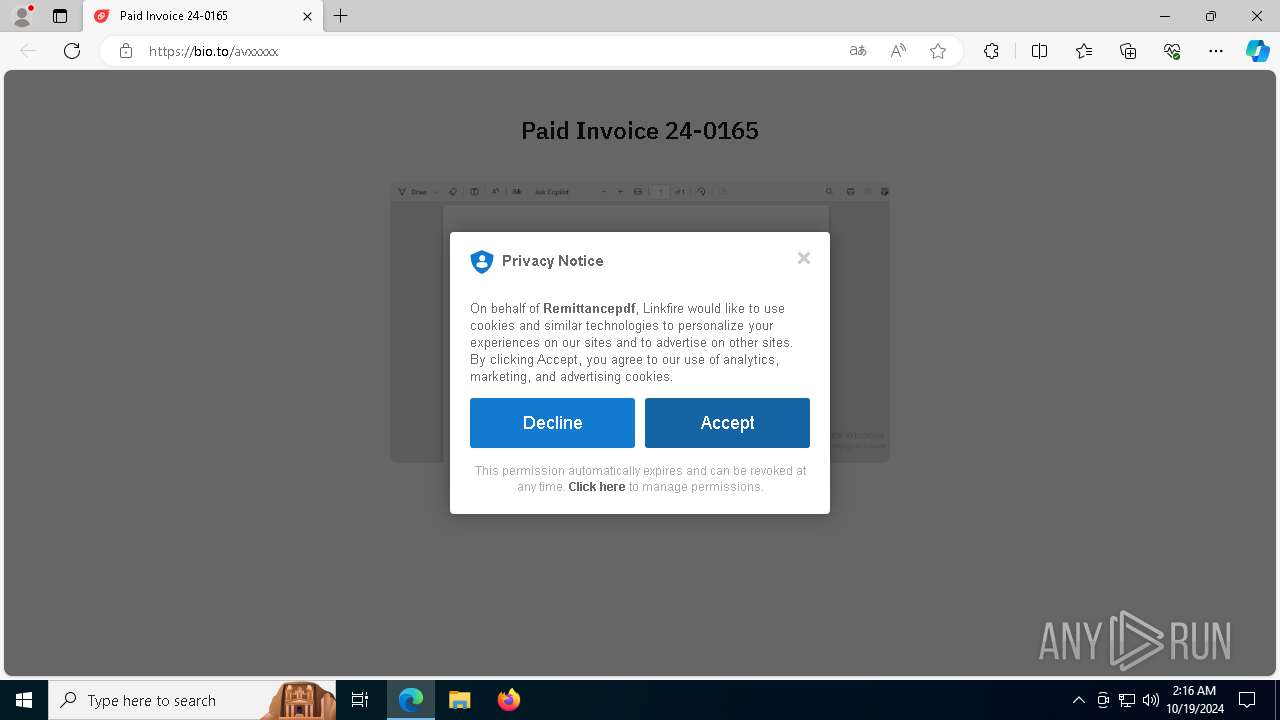Launch Copilot from the toolbar
The image size is (1280, 720).
(x=1257, y=51)
